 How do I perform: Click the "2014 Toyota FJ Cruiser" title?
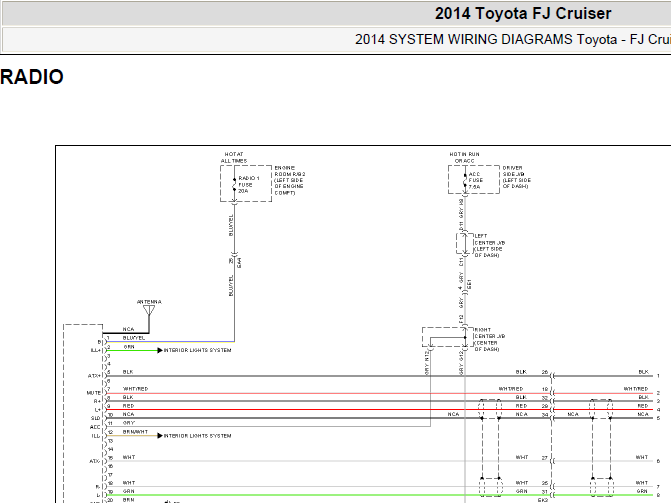coord(523,13)
